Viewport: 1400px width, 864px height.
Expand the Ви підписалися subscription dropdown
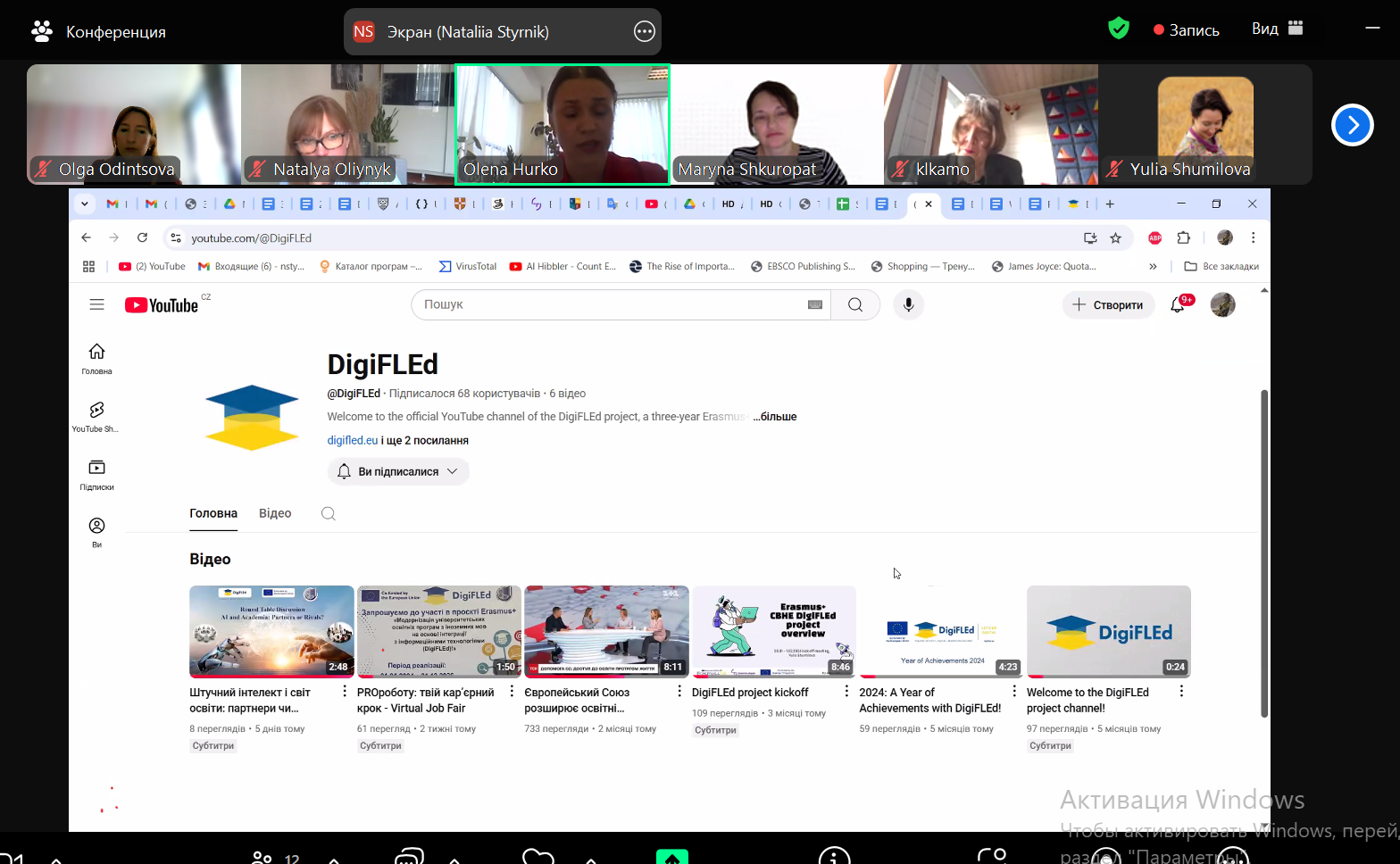click(x=398, y=471)
